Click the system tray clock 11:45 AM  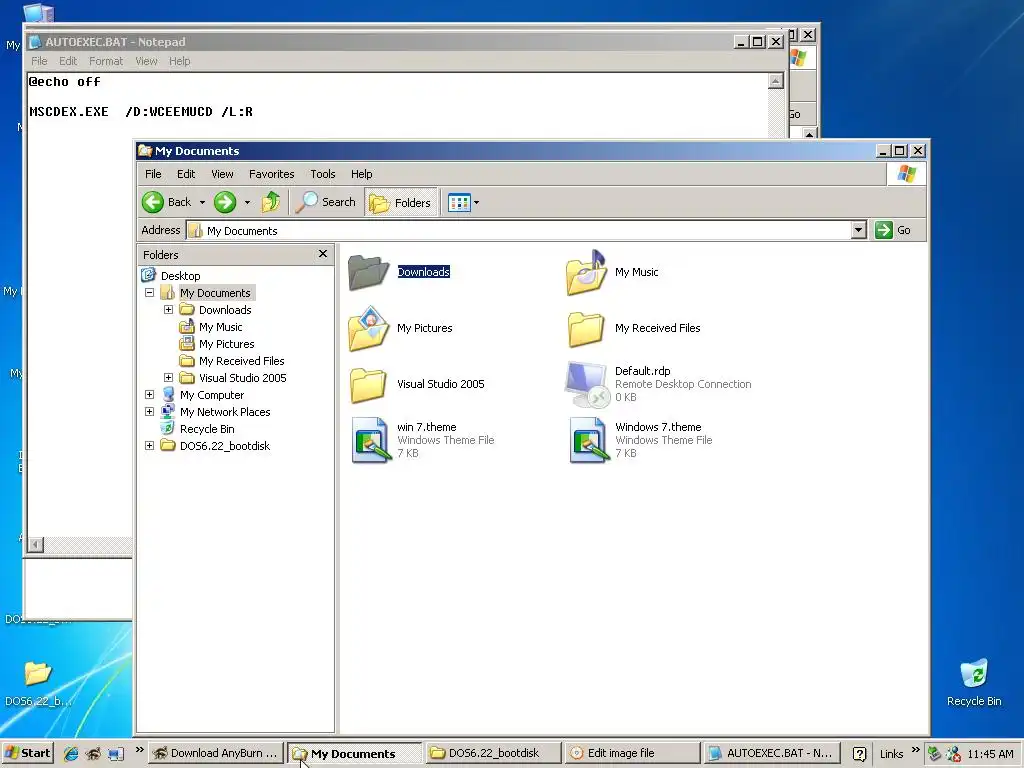(990, 754)
